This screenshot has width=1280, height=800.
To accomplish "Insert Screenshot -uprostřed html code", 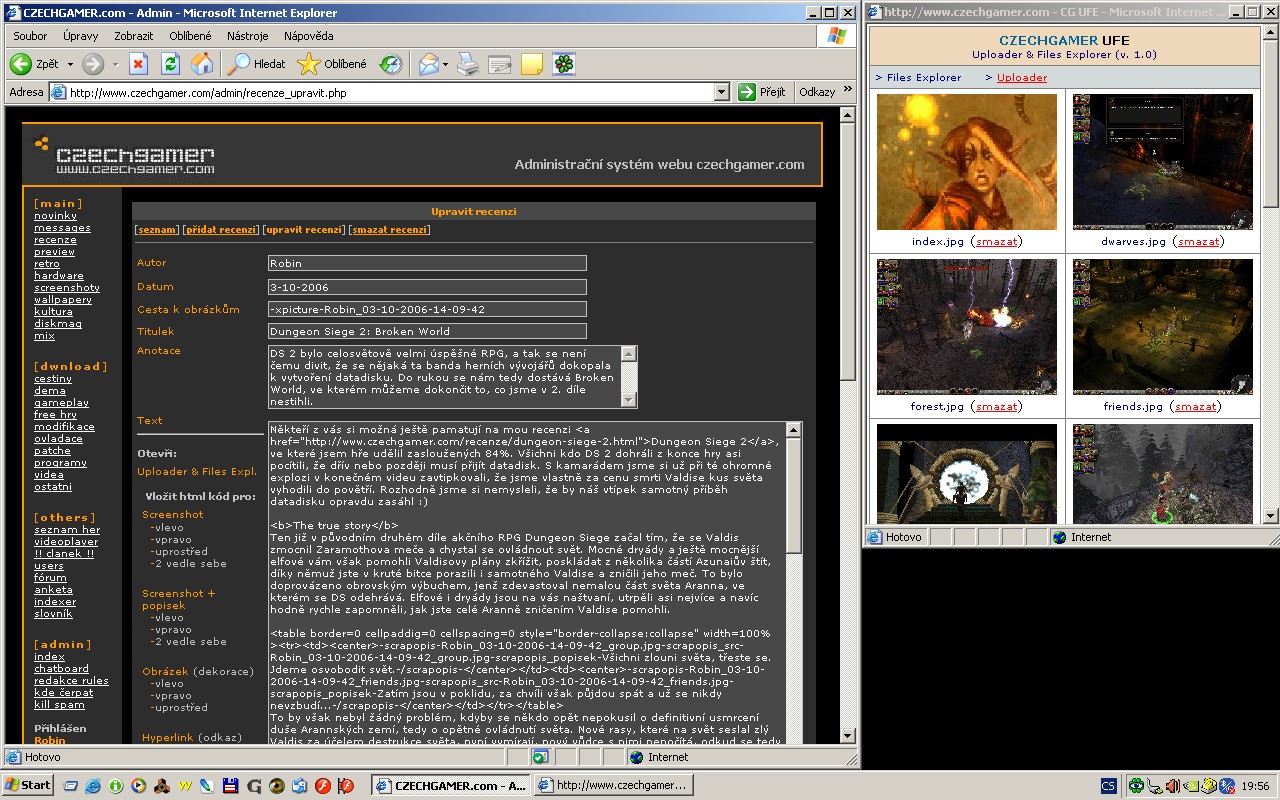I will 179,551.
